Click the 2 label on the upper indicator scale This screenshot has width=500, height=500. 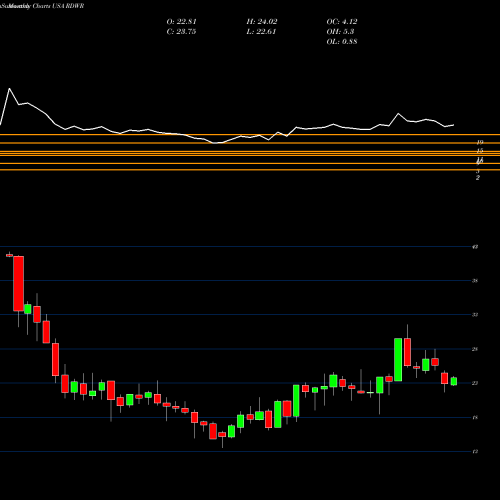coord(478,178)
